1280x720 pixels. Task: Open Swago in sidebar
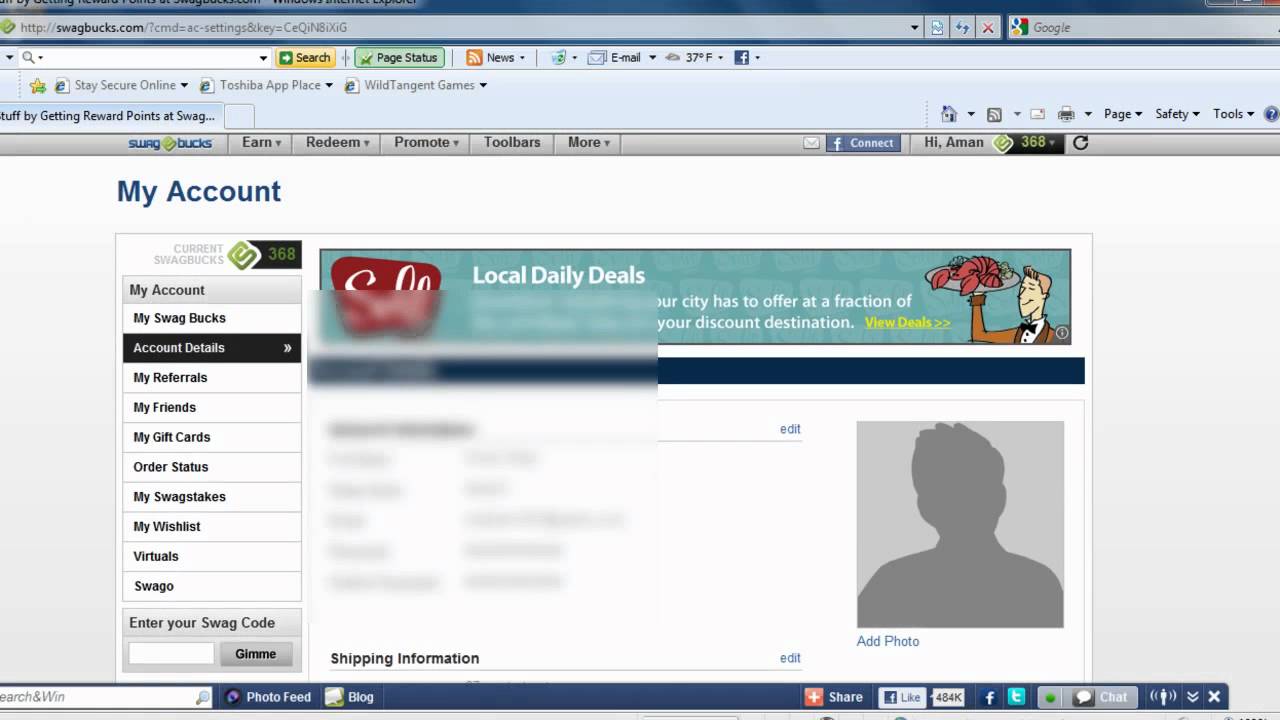click(x=212, y=586)
